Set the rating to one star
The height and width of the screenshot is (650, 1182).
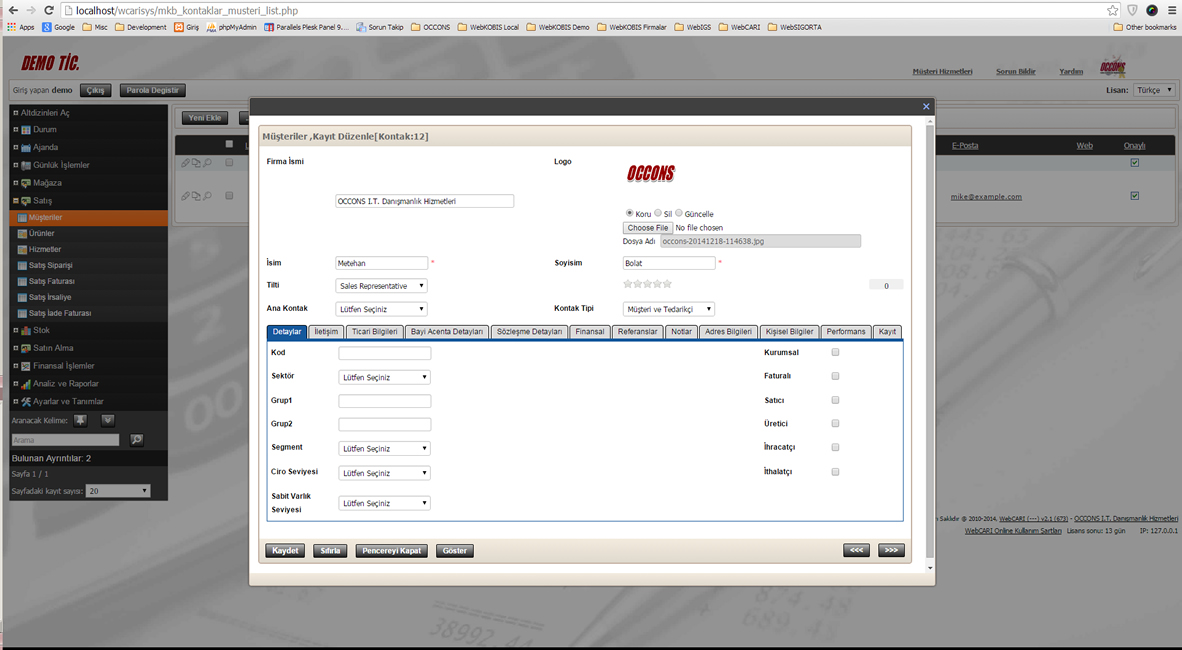[x=628, y=284]
